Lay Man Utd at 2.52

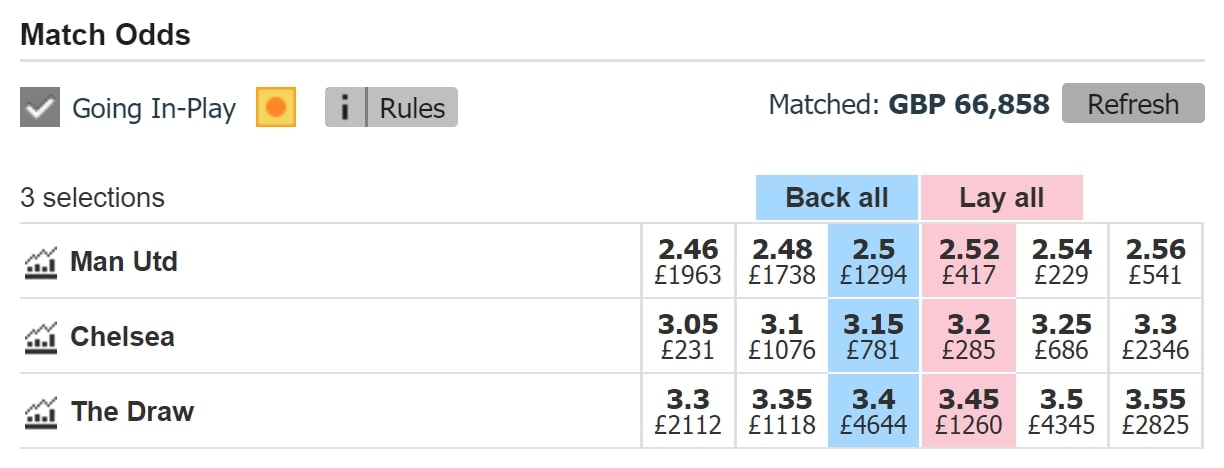coord(967,261)
